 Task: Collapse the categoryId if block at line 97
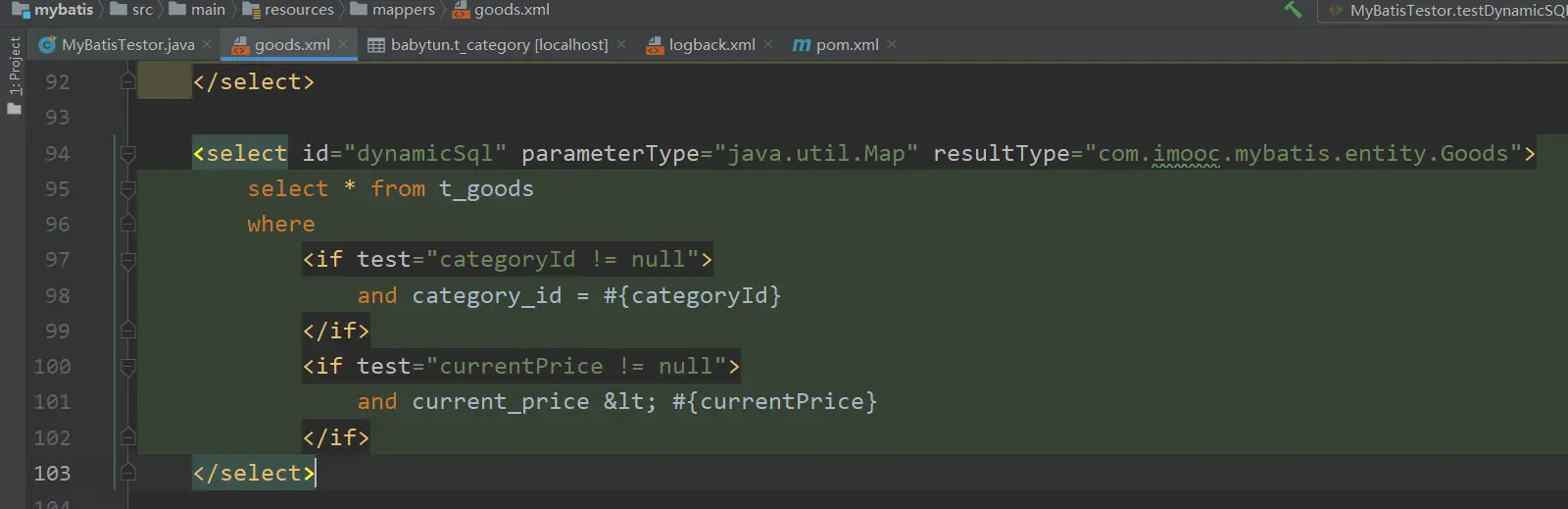[x=127, y=260]
